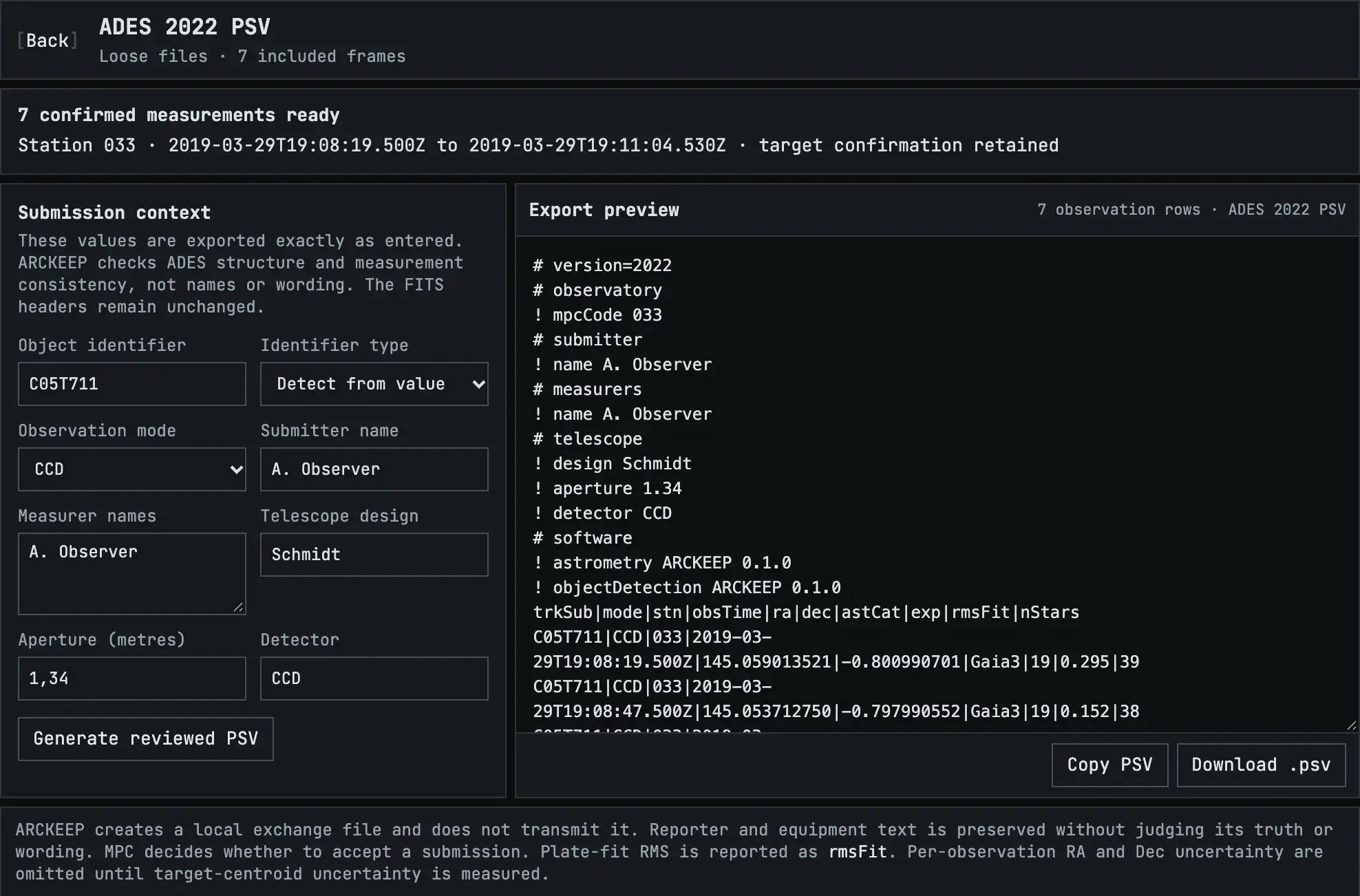
Task: Go back with the Back button
Action: click(x=47, y=41)
